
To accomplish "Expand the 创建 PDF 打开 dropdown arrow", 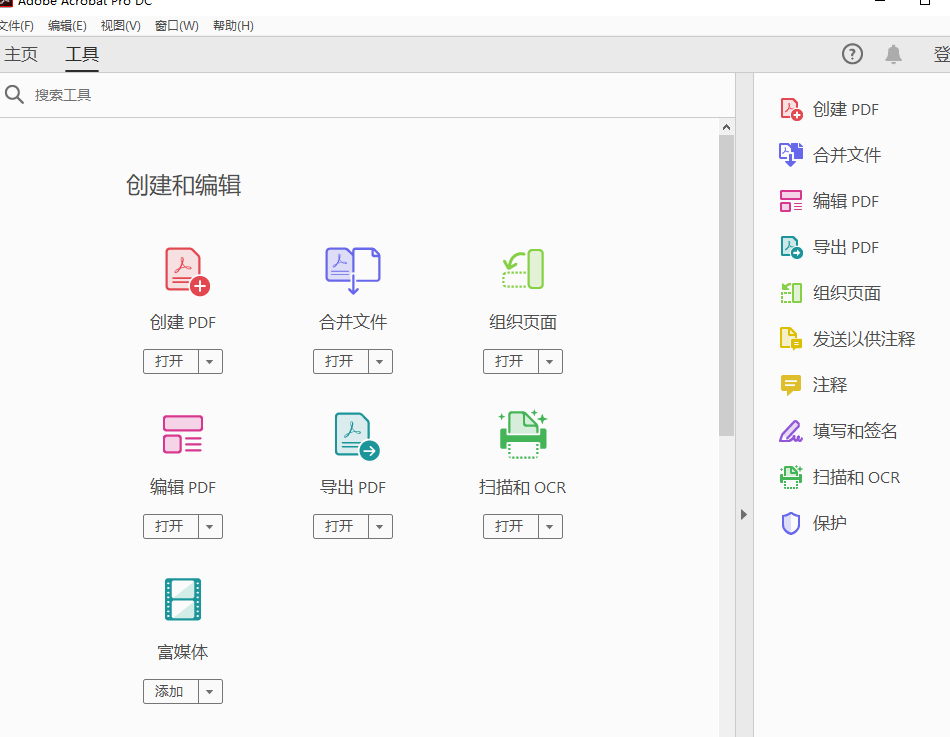I will click(212, 361).
